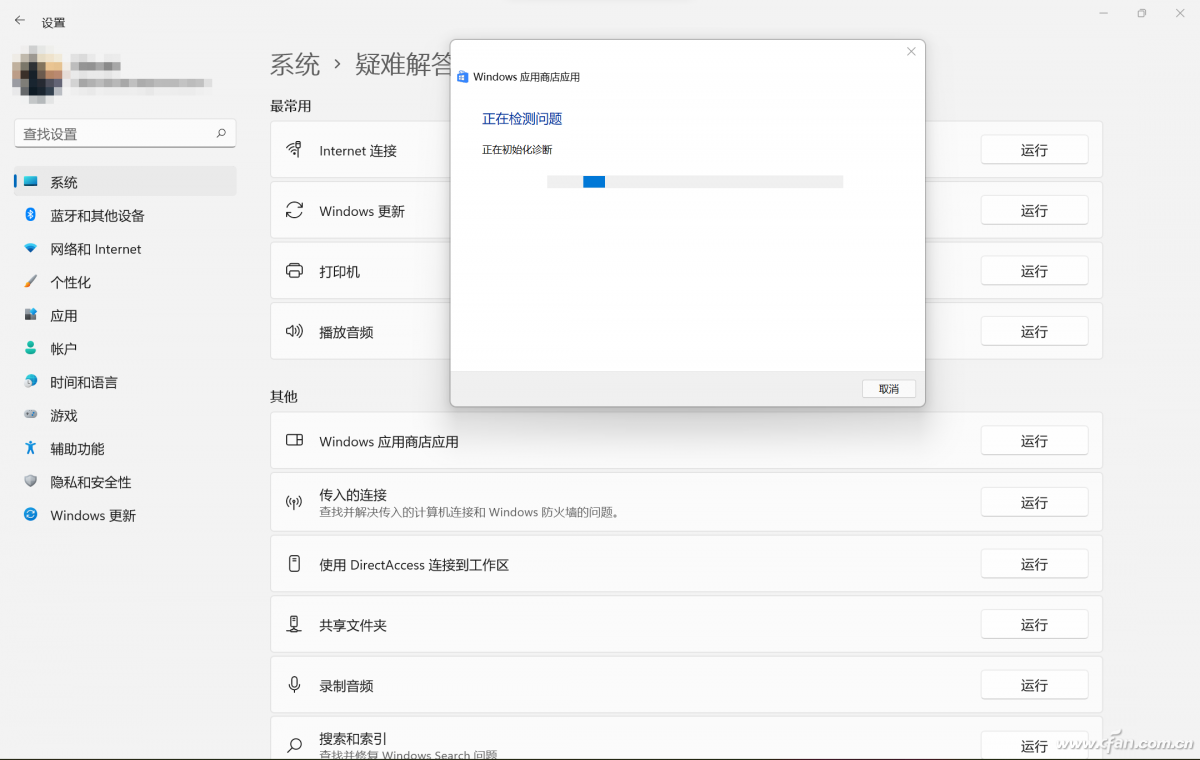Close the Windows 应用商店应用 dialog
1200x760 pixels.
click(910, 52)
